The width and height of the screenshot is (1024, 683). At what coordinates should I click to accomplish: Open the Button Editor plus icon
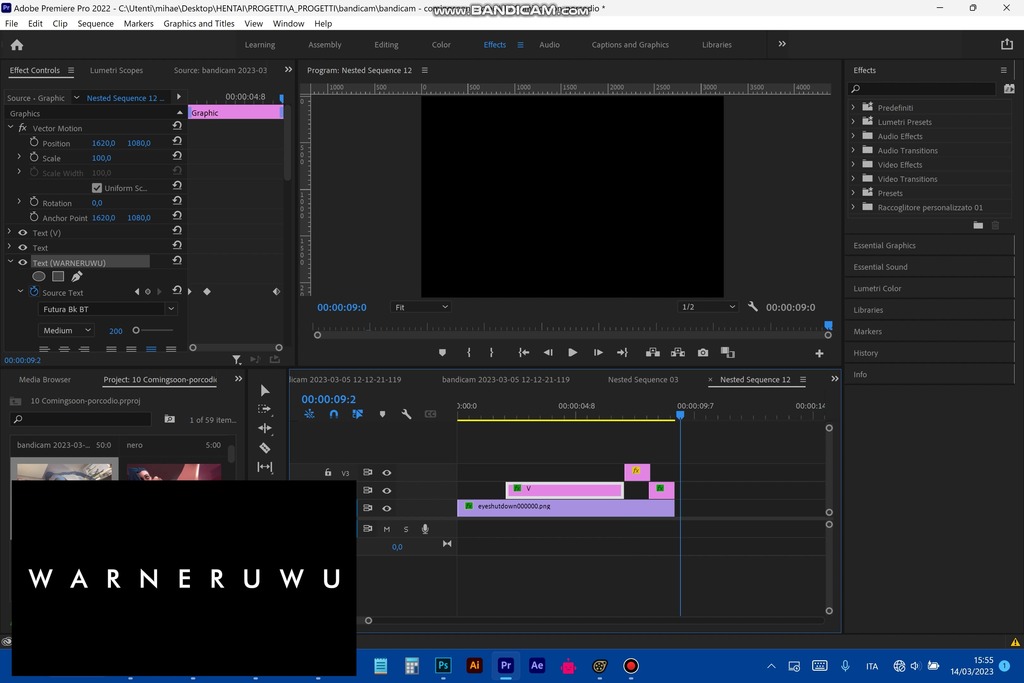pyautogui.click(x=819, y=353)
